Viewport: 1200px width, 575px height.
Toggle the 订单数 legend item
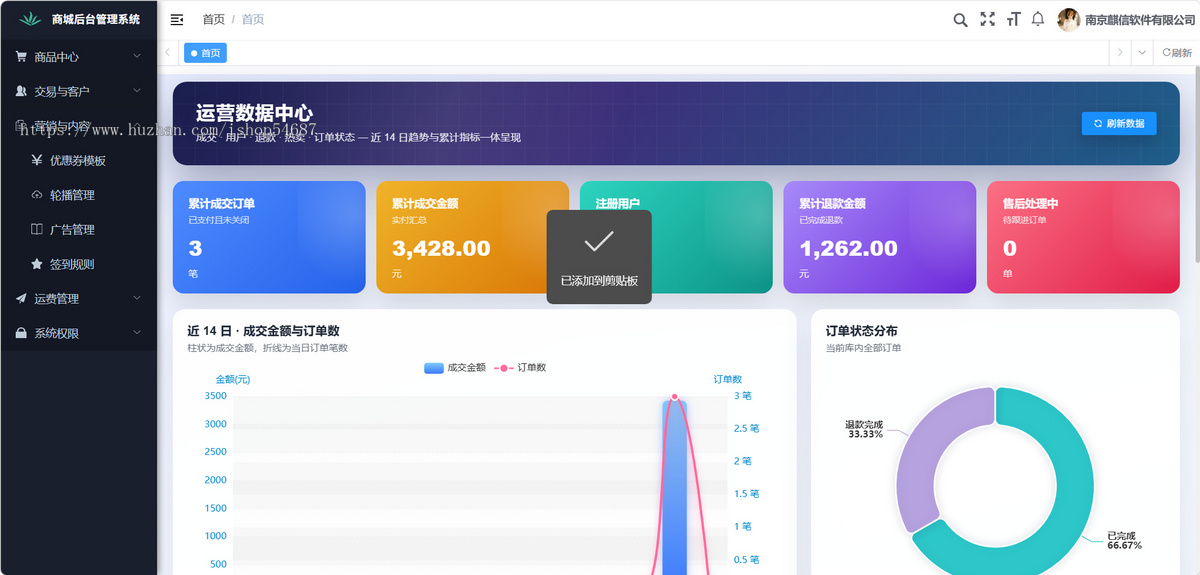point(520,367)
